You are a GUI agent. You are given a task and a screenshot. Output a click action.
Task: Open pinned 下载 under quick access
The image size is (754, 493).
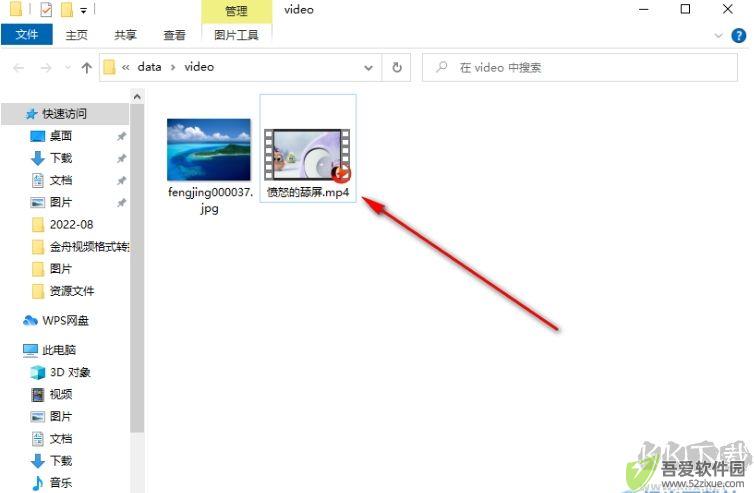coord(61,158)
